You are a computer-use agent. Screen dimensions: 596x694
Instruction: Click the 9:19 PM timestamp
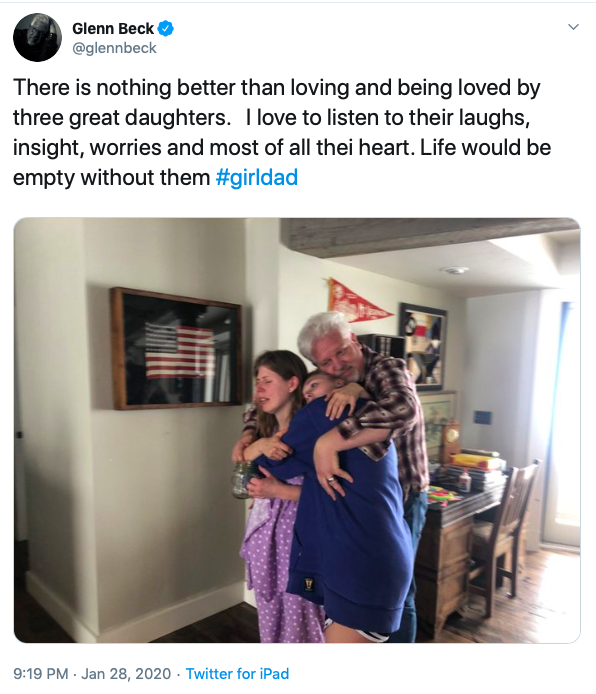41,674
